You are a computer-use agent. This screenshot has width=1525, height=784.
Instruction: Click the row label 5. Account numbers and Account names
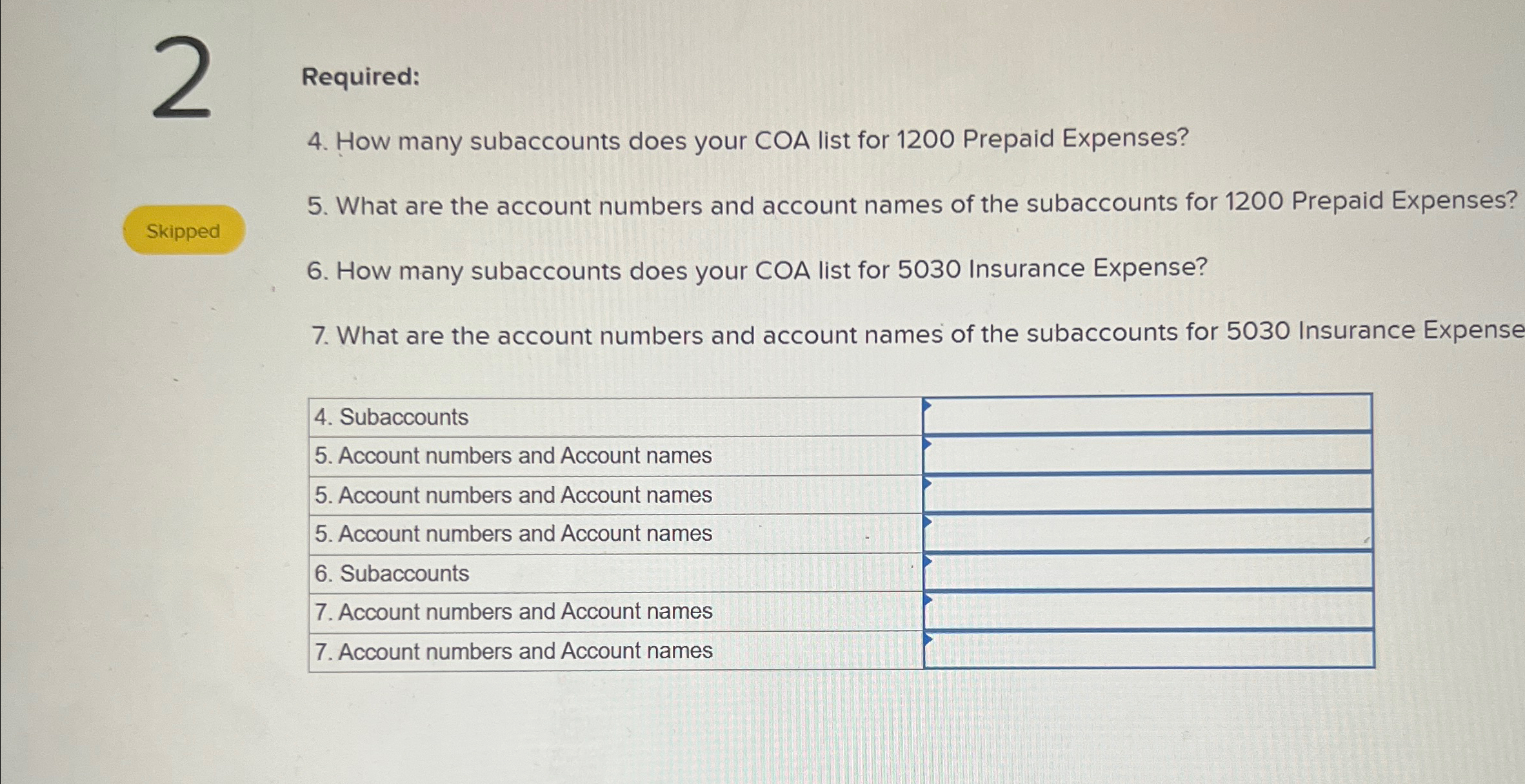(x=513, y=456)
